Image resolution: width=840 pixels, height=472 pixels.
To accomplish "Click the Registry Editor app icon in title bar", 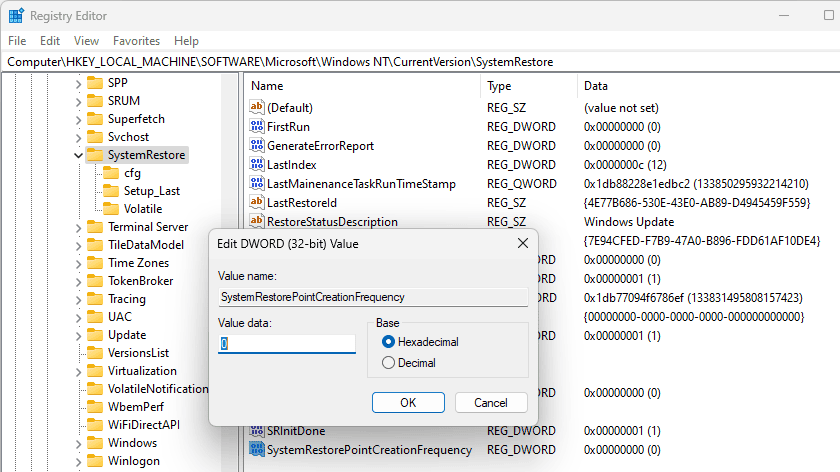I will (16, 16).
